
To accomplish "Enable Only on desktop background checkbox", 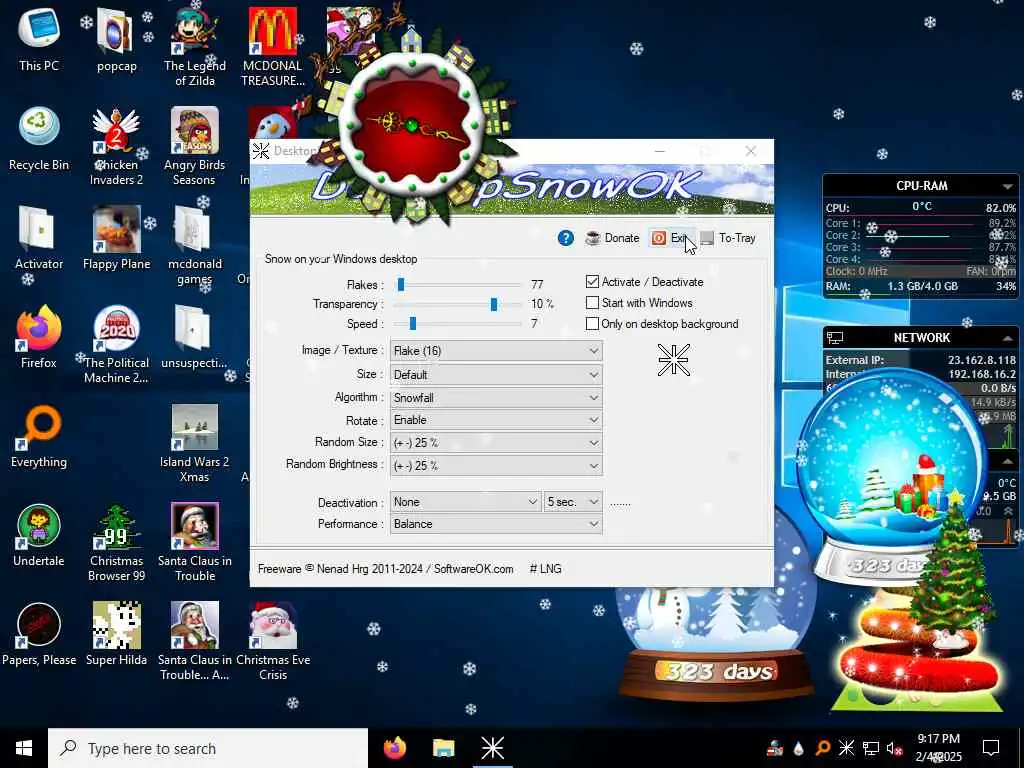I will tap(592, 323).
